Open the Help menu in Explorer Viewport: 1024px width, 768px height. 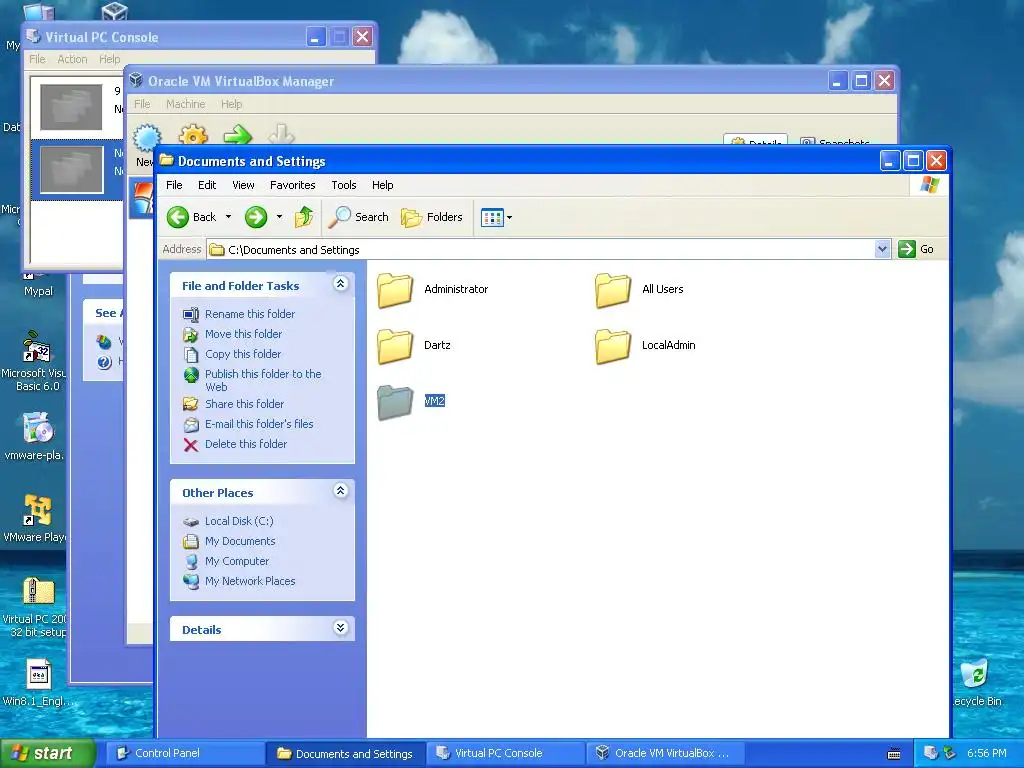[x=383, y=185]
